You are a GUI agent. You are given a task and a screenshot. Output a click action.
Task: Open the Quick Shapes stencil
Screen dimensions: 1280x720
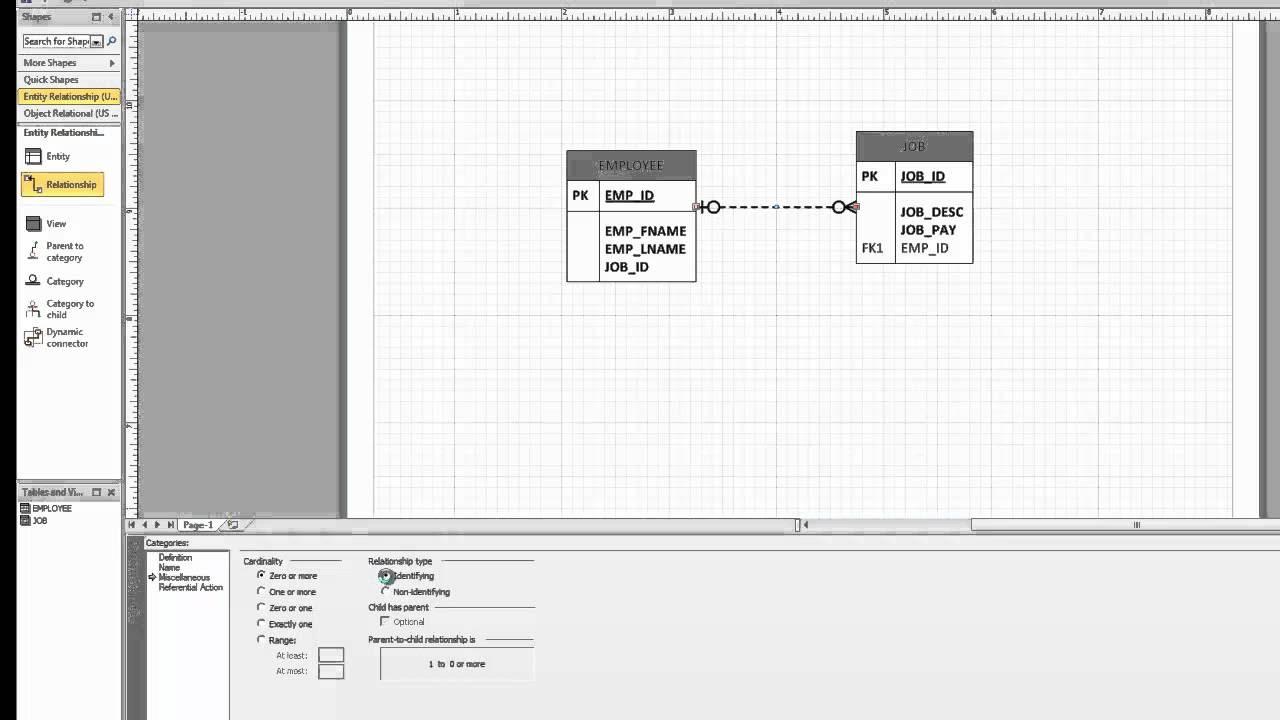(68, 80)
